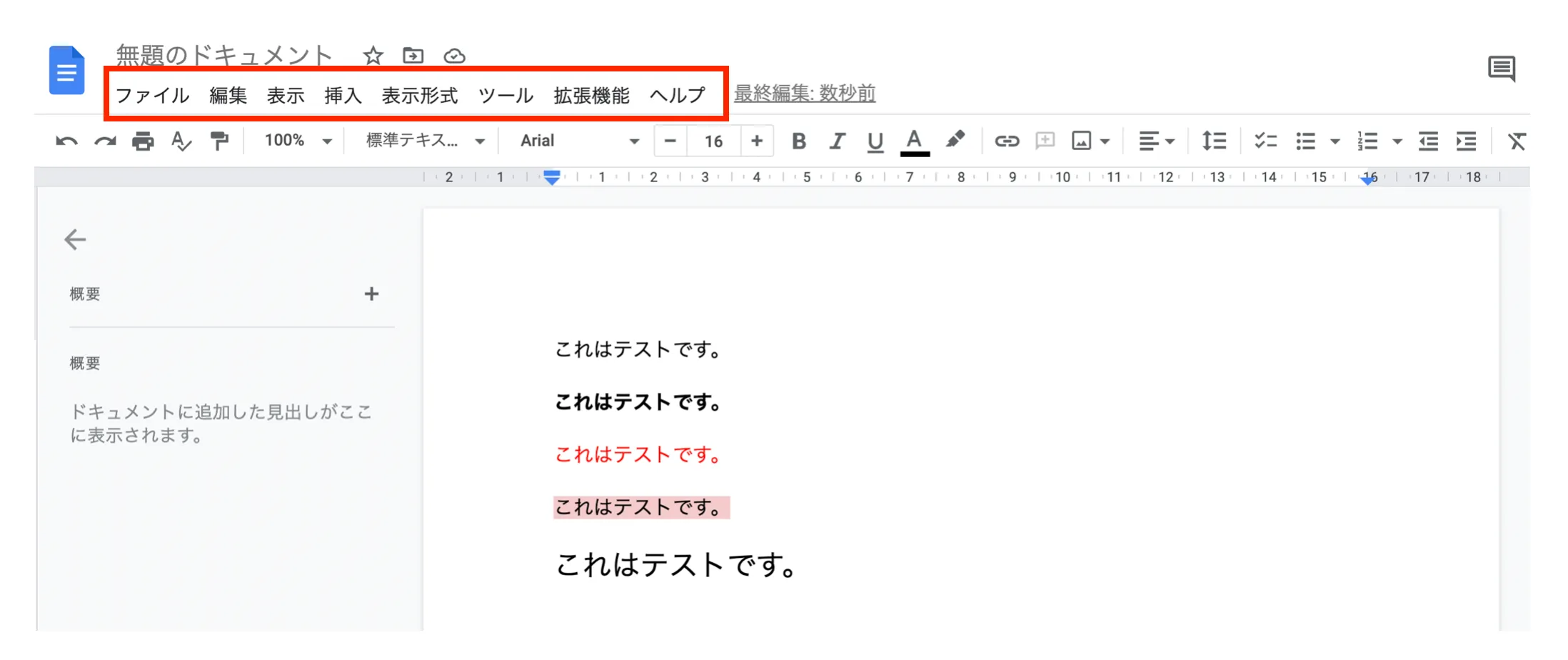The height and width of the screenshot is (660, 1568).
Task: Click the red これはテストです。 line
Action: coord(638,454)
